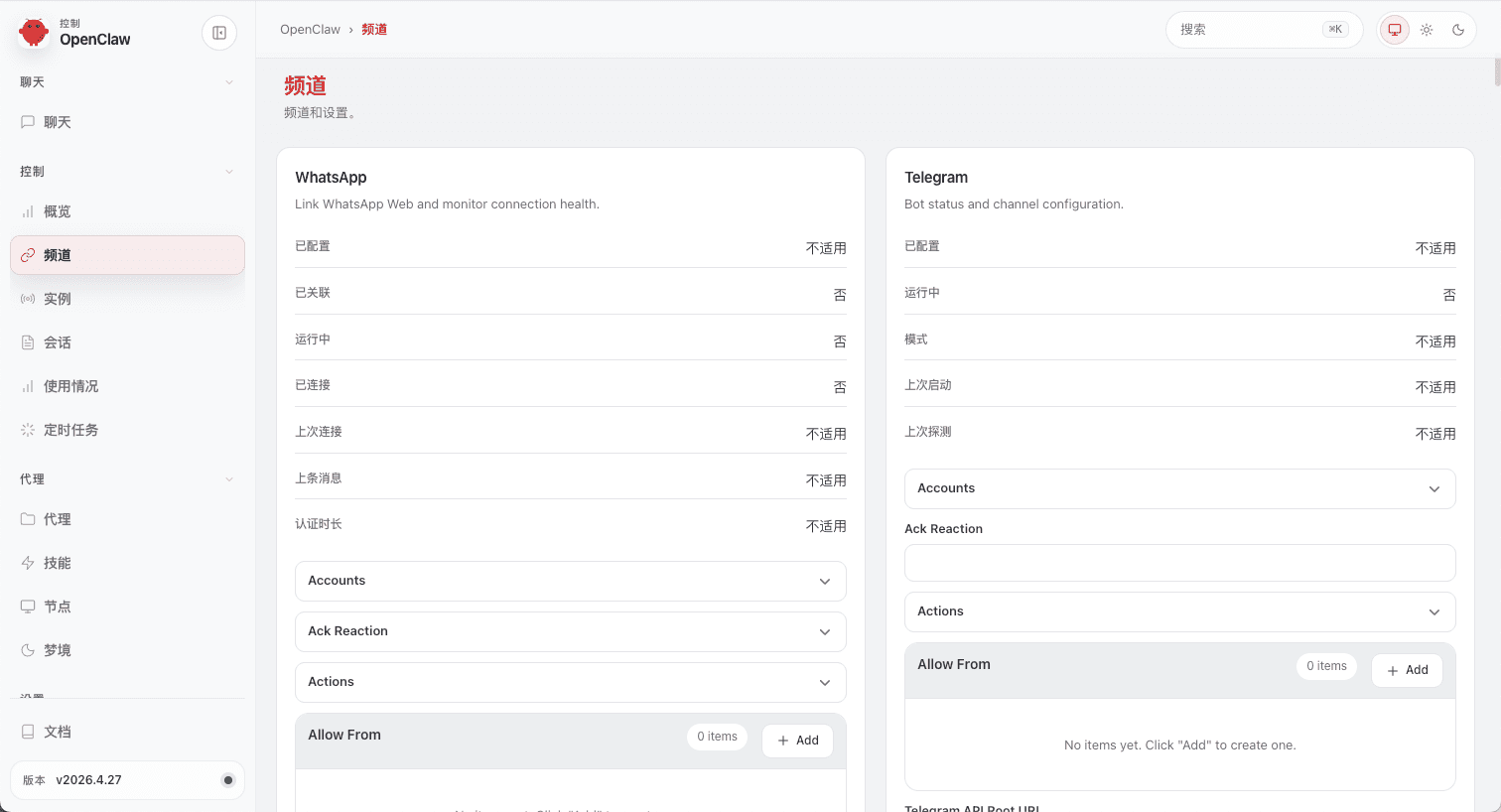
Task: Expand WhatsApp Ack Reaction section
Action: click(571, 631)
